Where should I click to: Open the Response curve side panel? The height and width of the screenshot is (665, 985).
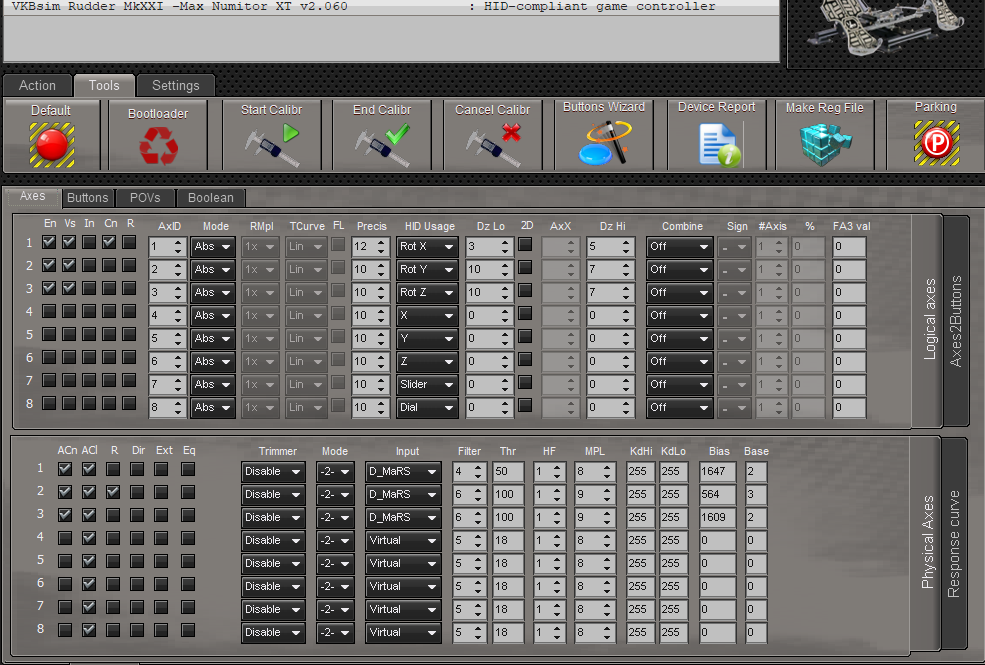(953, 543)
